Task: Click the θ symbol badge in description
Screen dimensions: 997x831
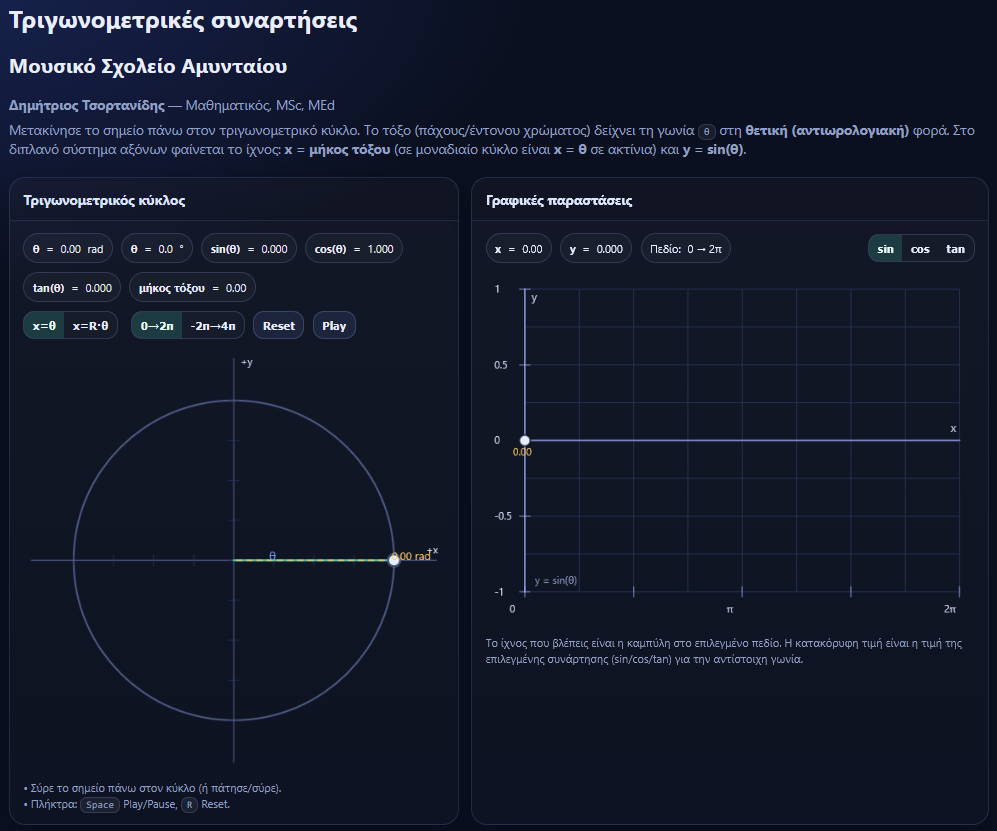Action: 706,132
